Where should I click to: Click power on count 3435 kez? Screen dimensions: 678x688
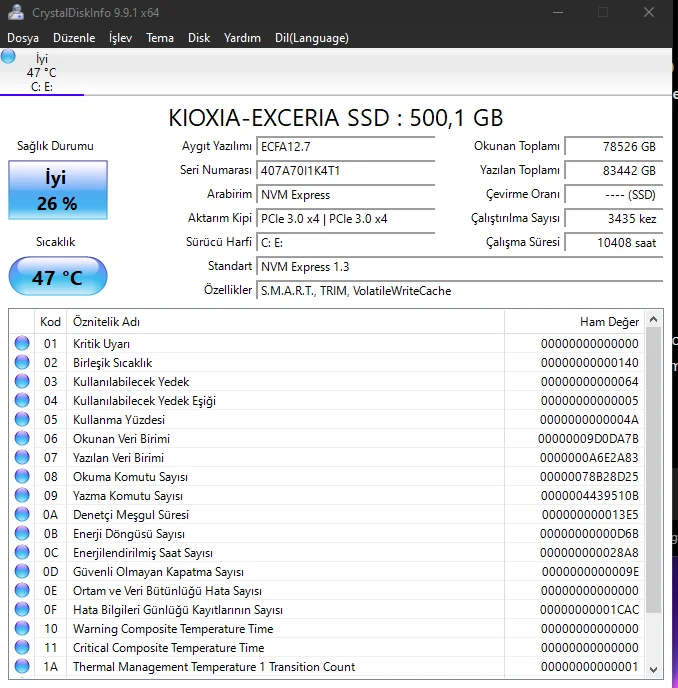pos(614,219)
